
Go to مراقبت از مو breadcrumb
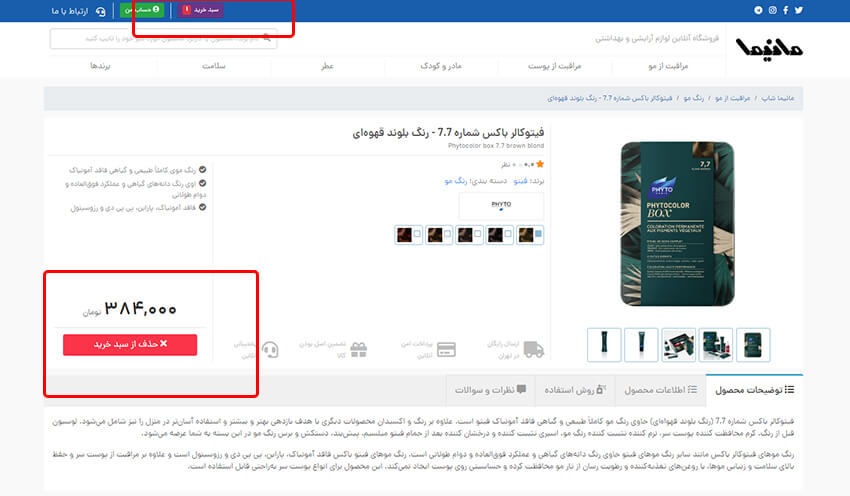732,98
